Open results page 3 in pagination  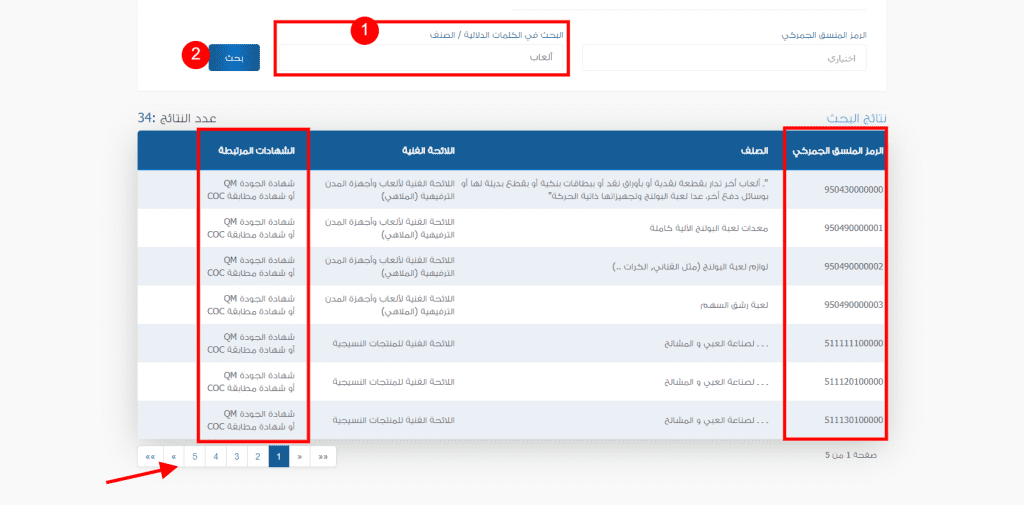[236, 457]
